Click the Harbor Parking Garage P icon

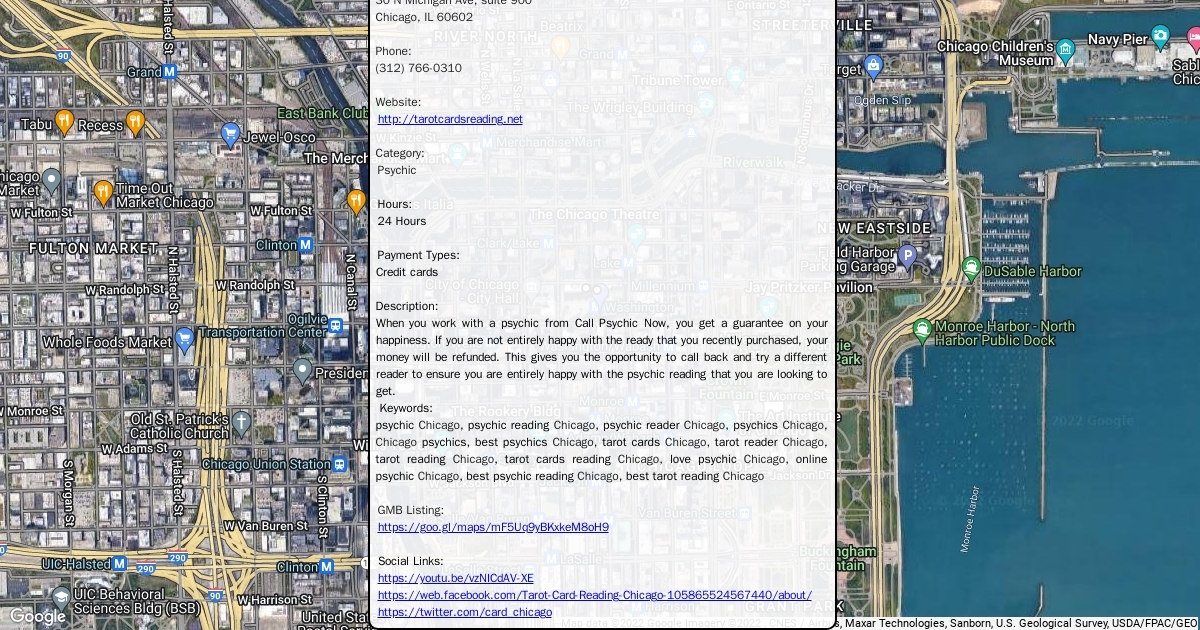point(907,257)
